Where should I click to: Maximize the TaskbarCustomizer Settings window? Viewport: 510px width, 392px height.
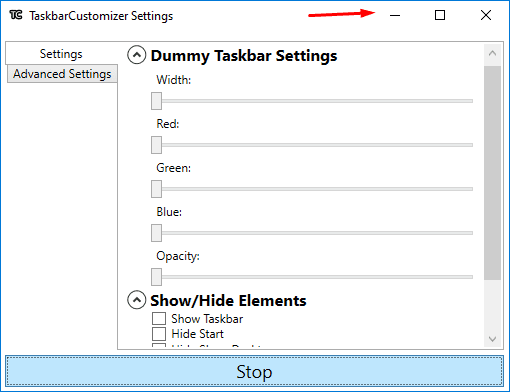(440, 15)
